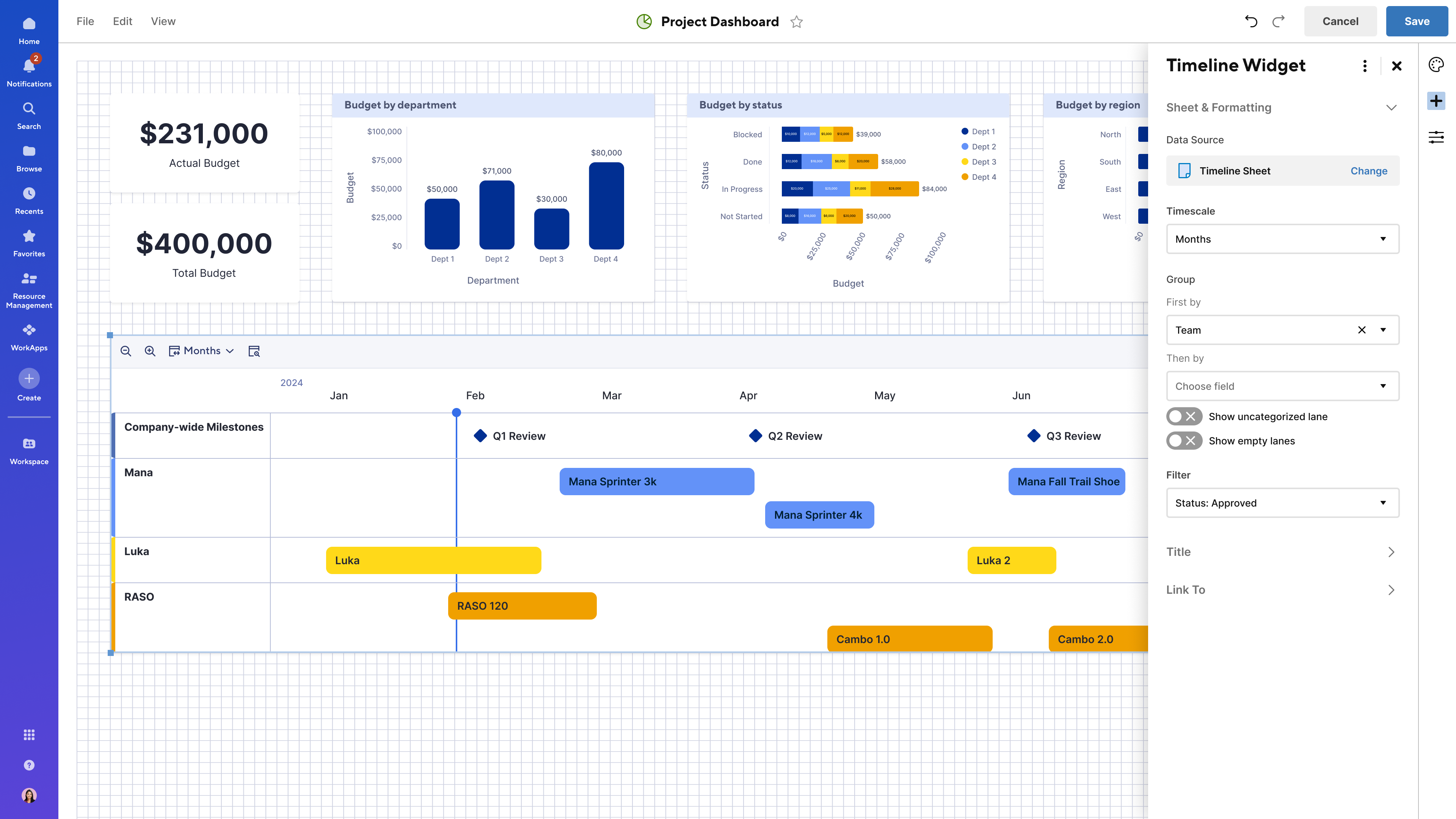Save the dashboard
Screen dimensions: 1456x819
1417,21
